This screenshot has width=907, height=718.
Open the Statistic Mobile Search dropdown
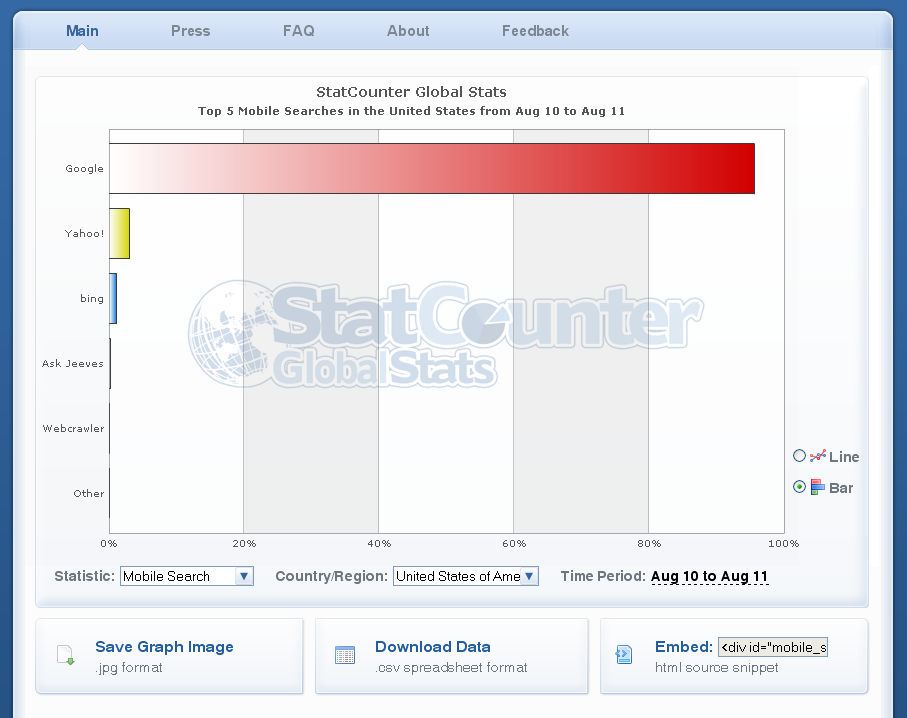pyautogui.click(x=187, y=576)
